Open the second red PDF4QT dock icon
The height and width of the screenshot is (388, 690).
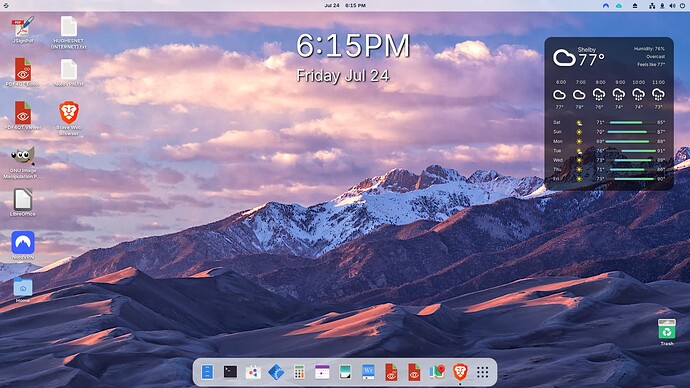[x=414, y=372]
